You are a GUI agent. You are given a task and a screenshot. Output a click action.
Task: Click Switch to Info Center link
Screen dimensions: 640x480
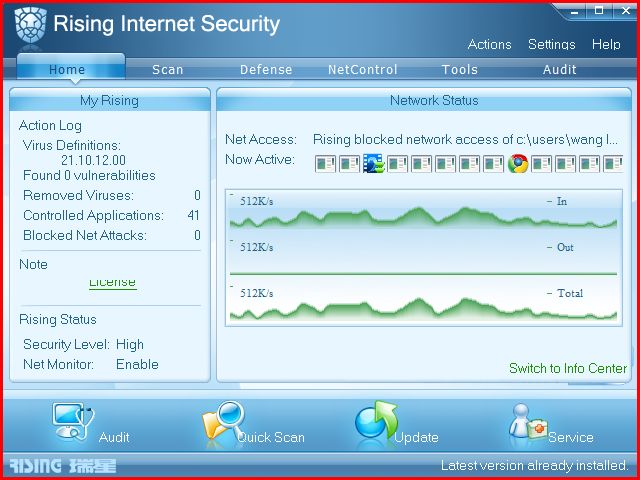click(568, 368)
